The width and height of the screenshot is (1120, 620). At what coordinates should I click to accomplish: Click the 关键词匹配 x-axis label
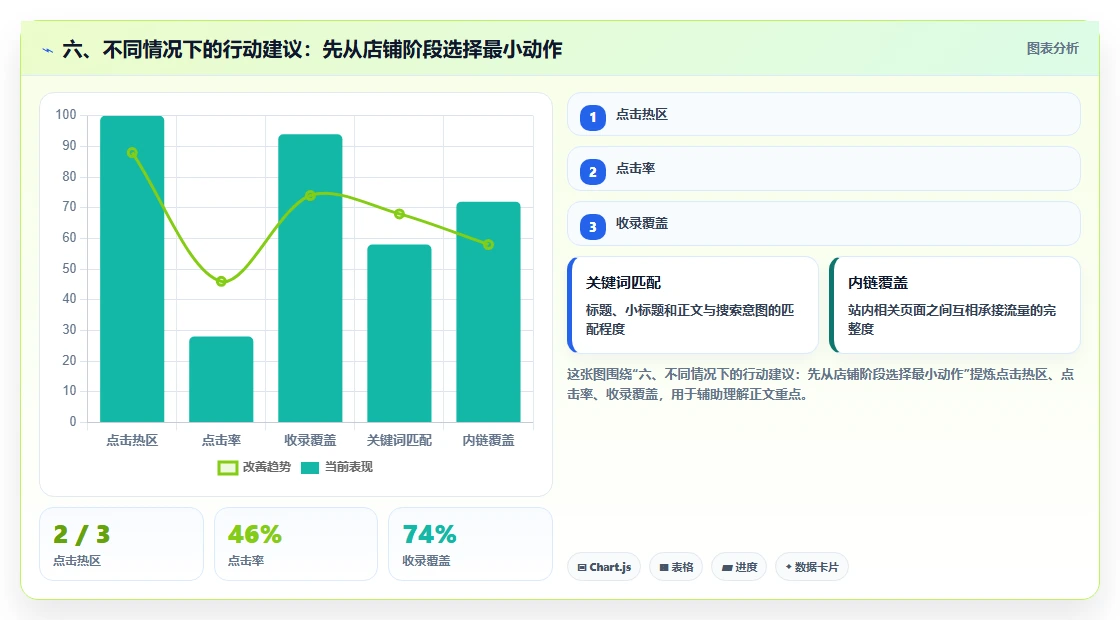click(399, 441)
